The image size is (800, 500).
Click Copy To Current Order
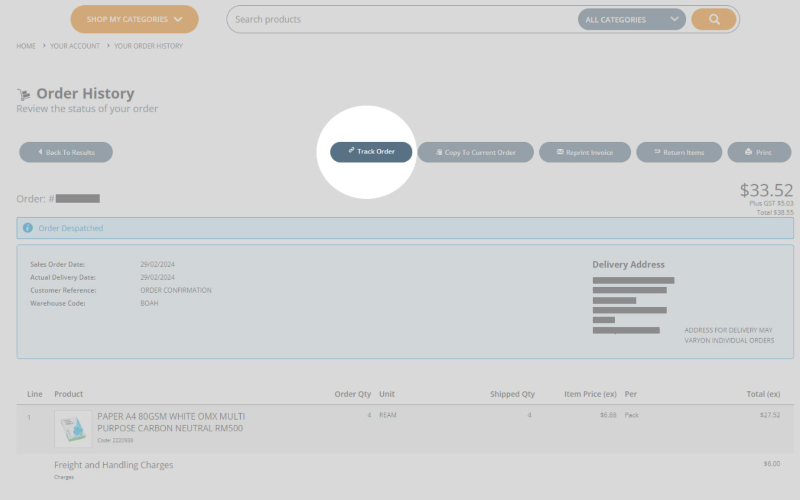point(475,152)
